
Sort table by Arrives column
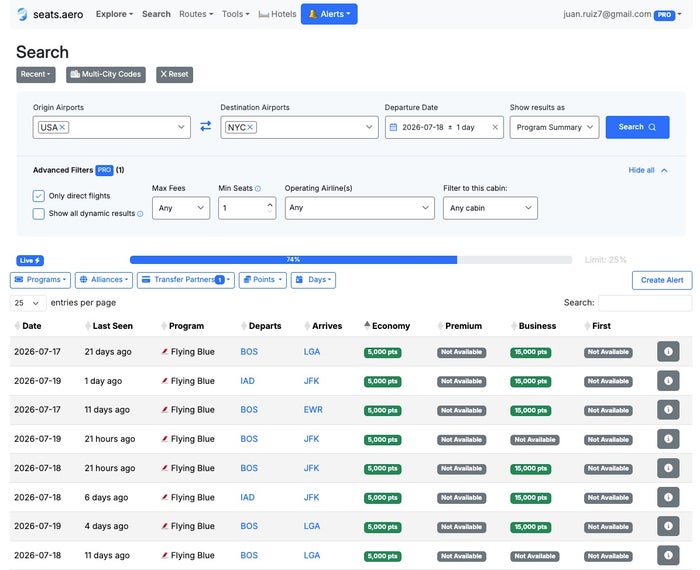[x=323, y=326]
